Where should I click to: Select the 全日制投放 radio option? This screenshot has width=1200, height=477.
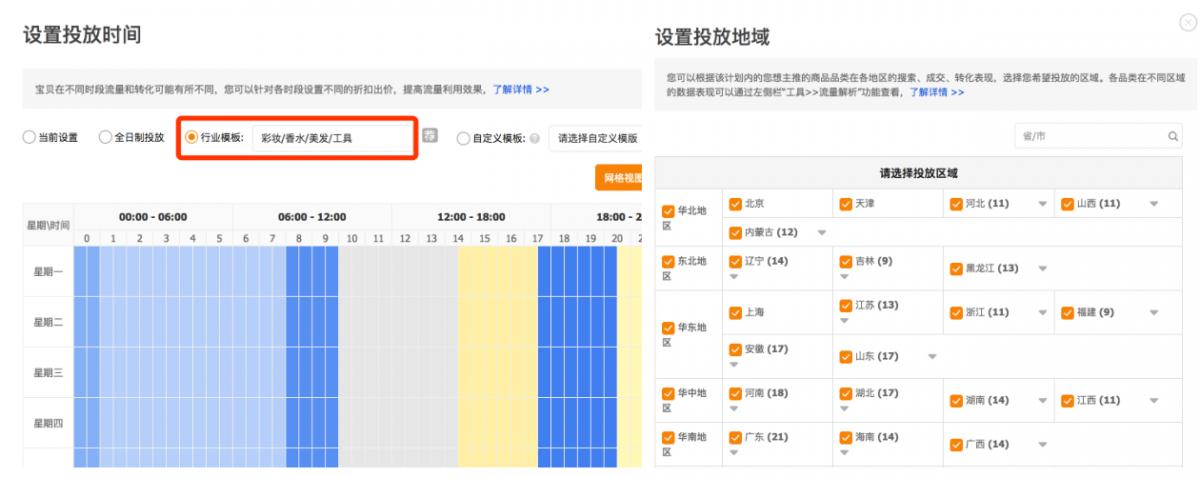(x=105, y=138)
